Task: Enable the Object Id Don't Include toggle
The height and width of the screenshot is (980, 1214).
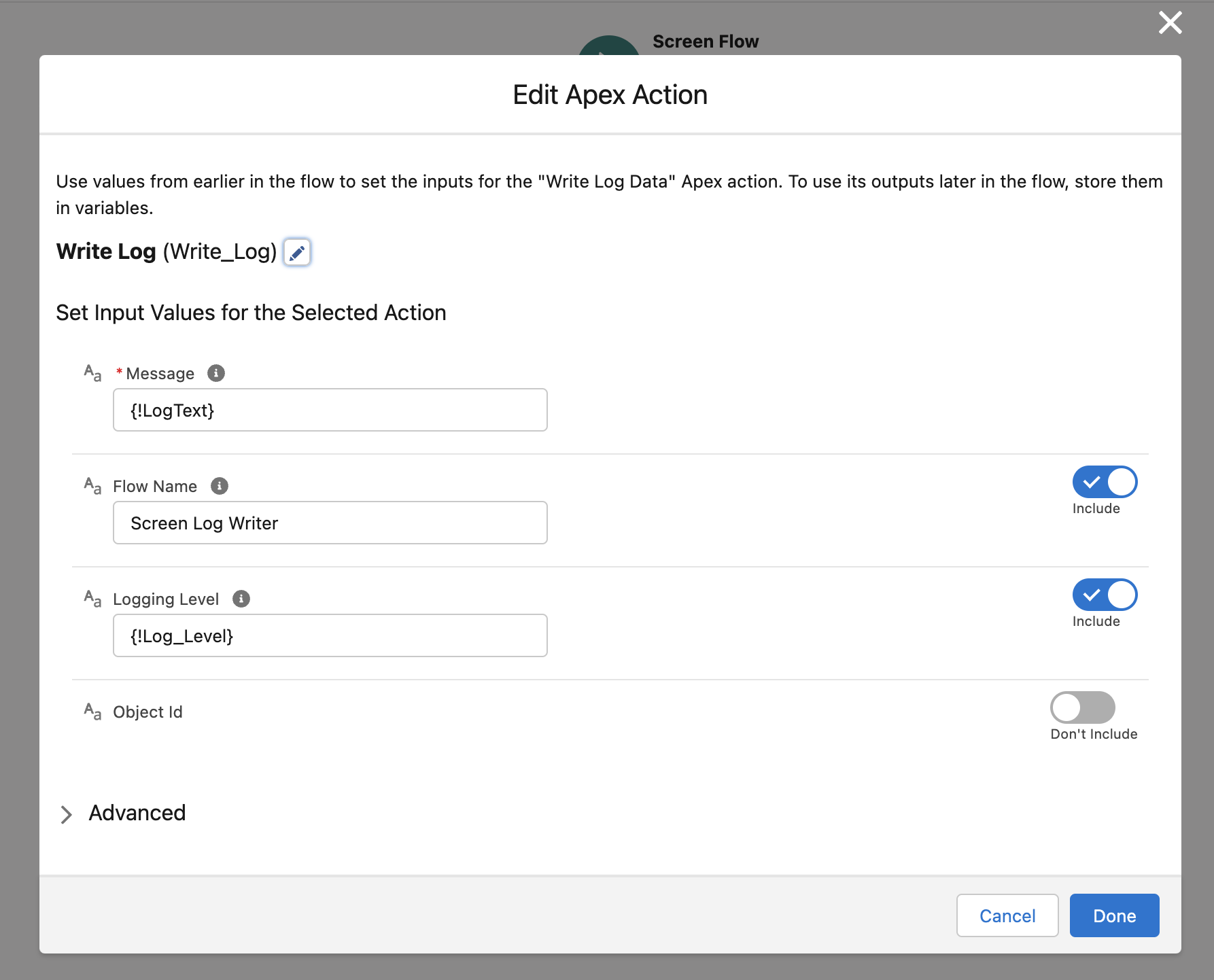Action: (x=1083, y=707)
